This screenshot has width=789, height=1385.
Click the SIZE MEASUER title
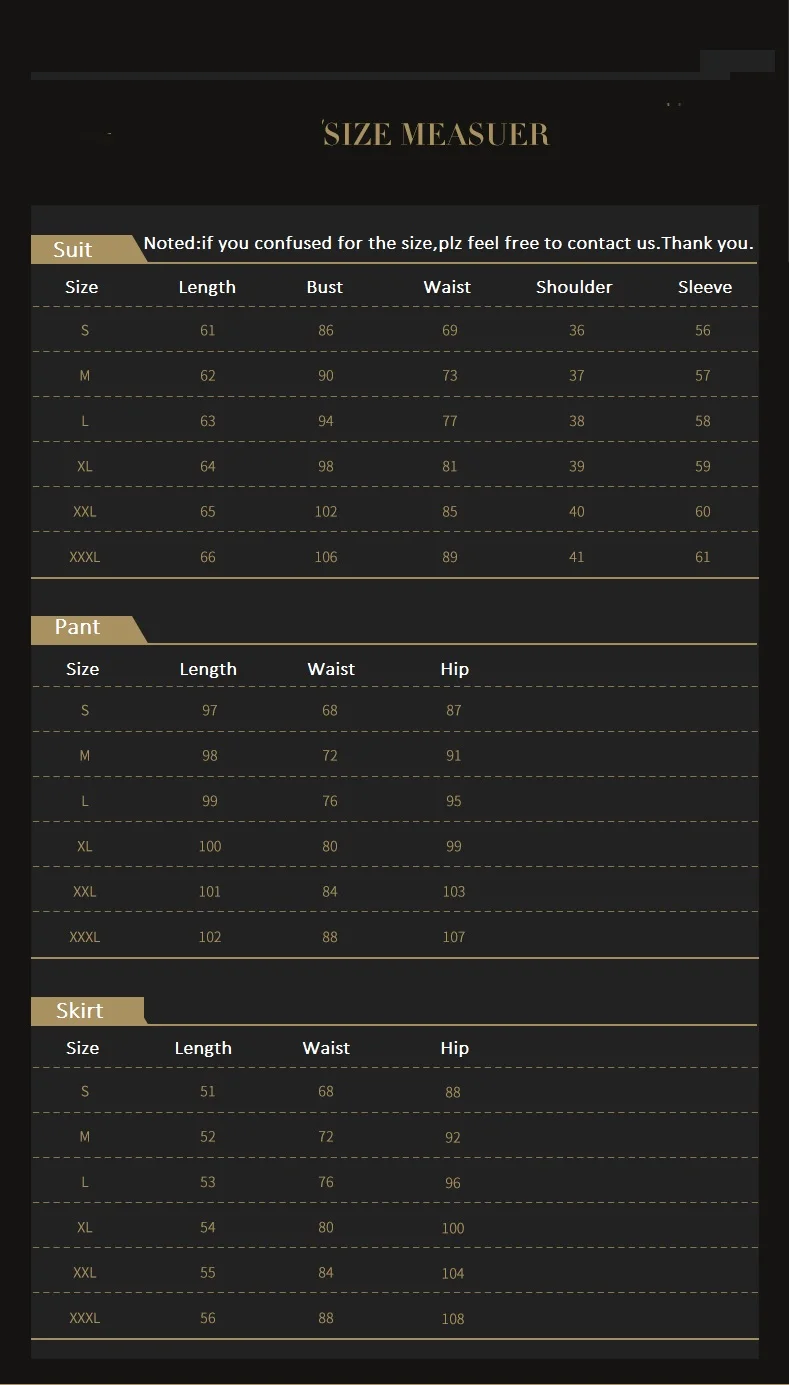click(435, 134)
